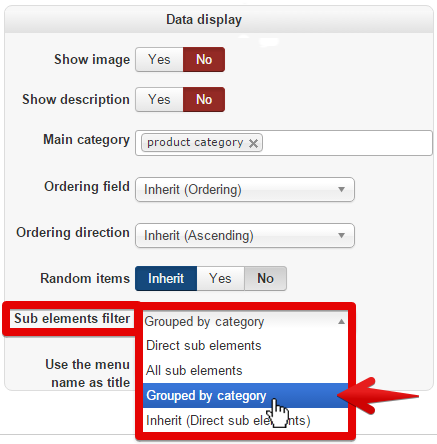Open the Ordering direction dropdown arrow
The width and height of the screenshot is (437, 444).
pos(341,235)
